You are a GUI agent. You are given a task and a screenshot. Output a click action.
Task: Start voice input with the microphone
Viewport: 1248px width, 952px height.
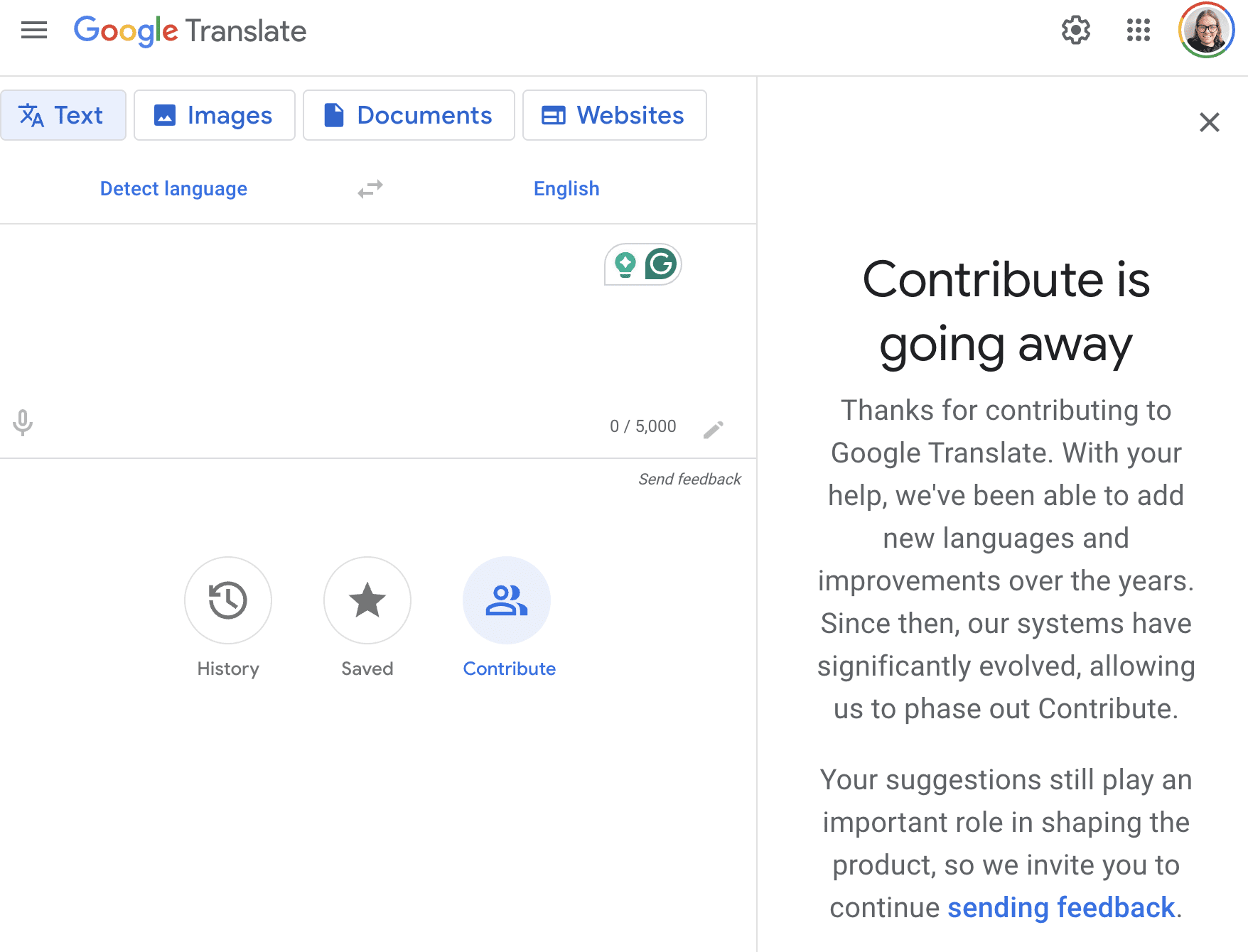tap(23, 423)
